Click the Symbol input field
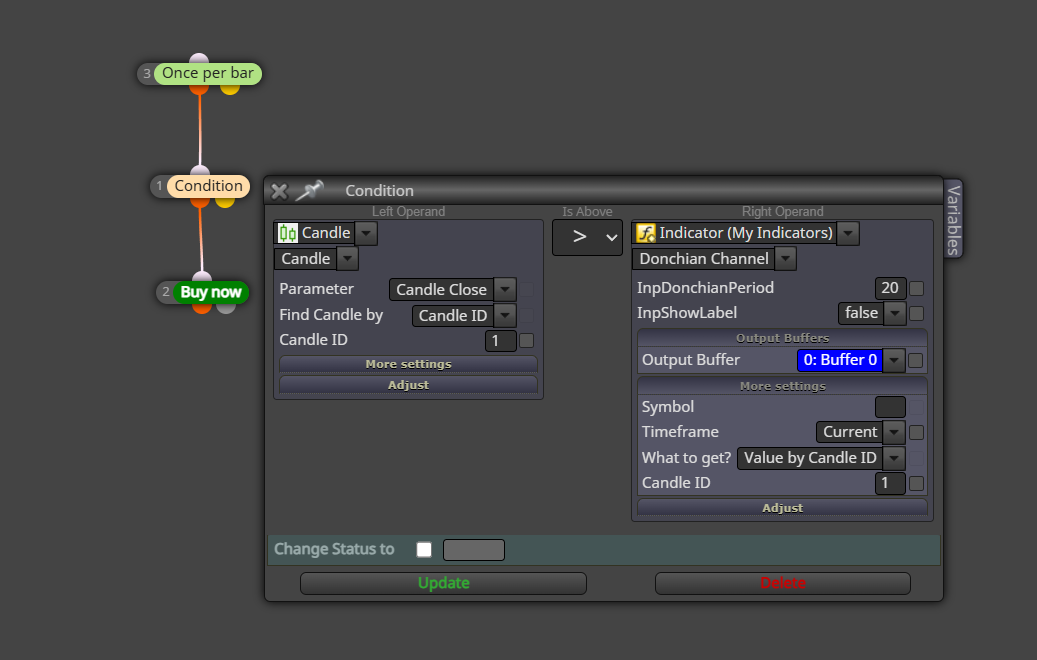The height and width of the screenshot is (660, 1037). pos(890,407)
